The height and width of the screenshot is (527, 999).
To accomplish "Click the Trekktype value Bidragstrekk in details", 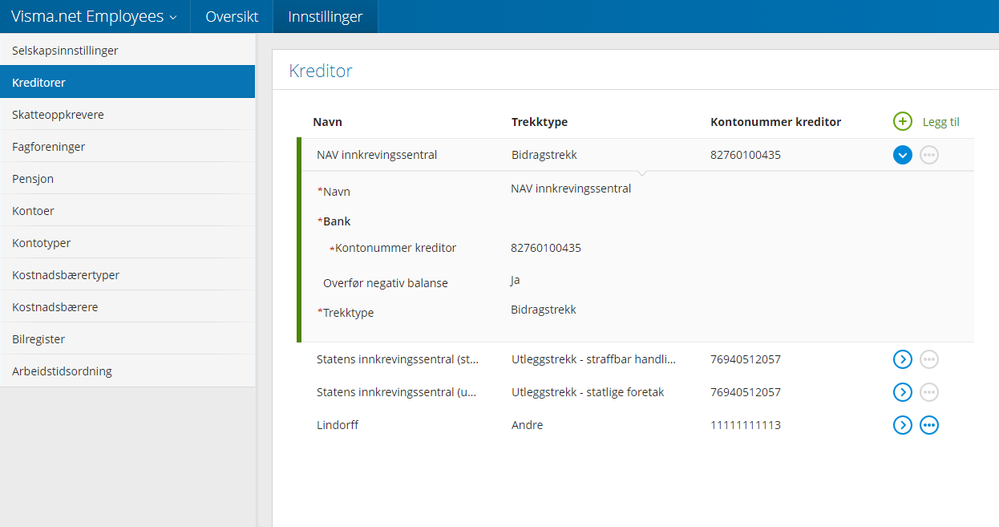I will click(543, 310).
